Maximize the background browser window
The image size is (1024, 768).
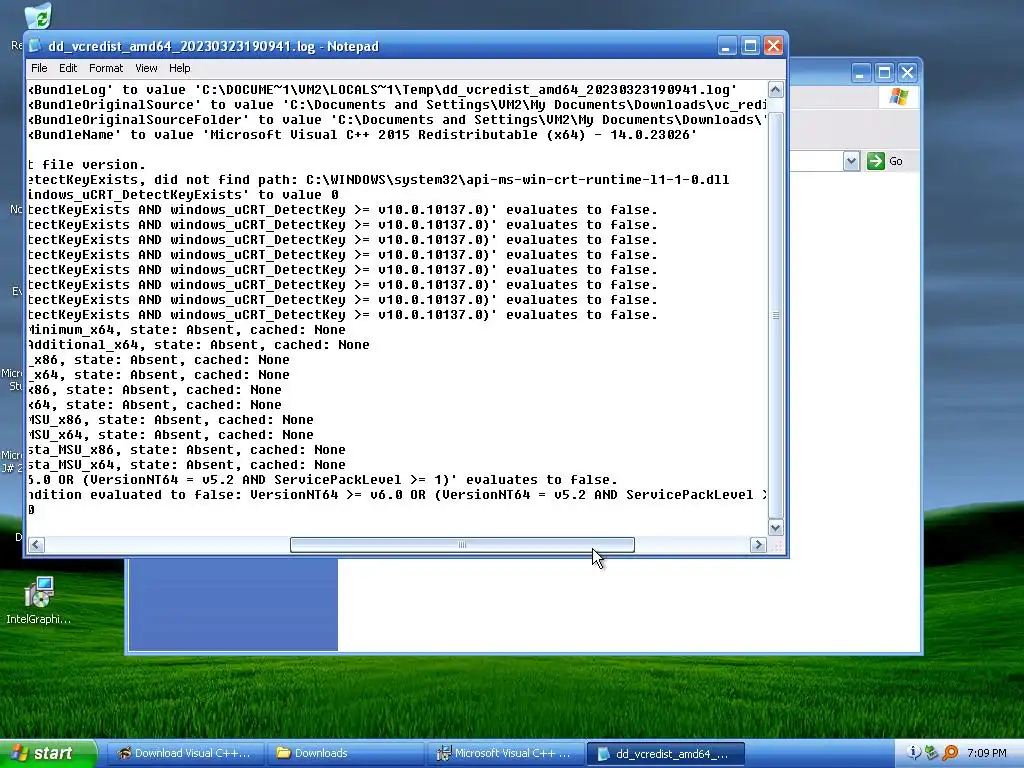(884, 72)
